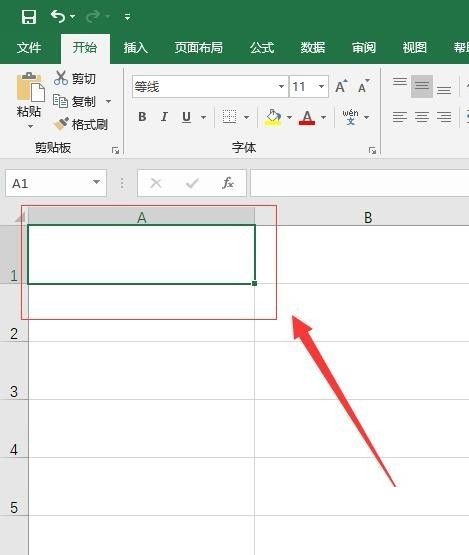This screenshot has width=469, height=555.
Task: Align text right
Action: (x=444, y=117)
